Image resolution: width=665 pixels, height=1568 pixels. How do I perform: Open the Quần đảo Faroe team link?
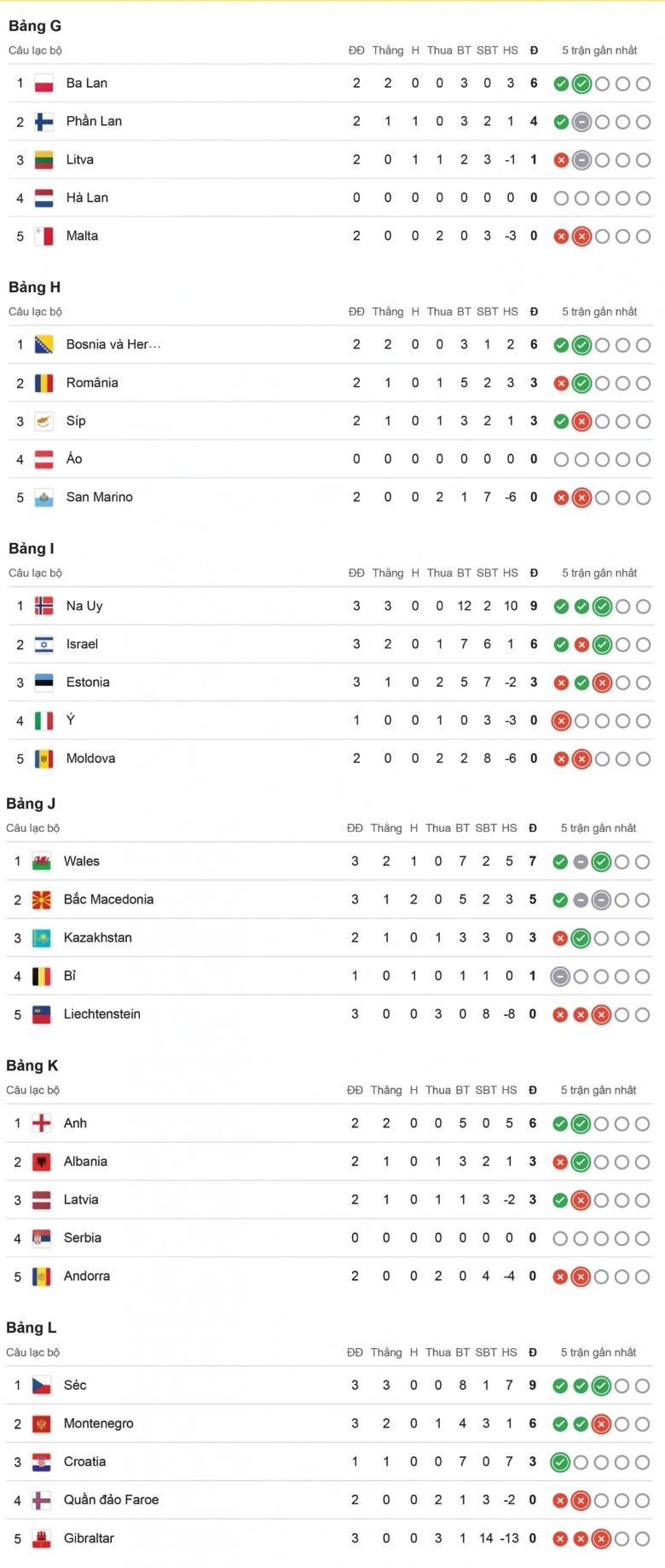(x=111, y=1500)
